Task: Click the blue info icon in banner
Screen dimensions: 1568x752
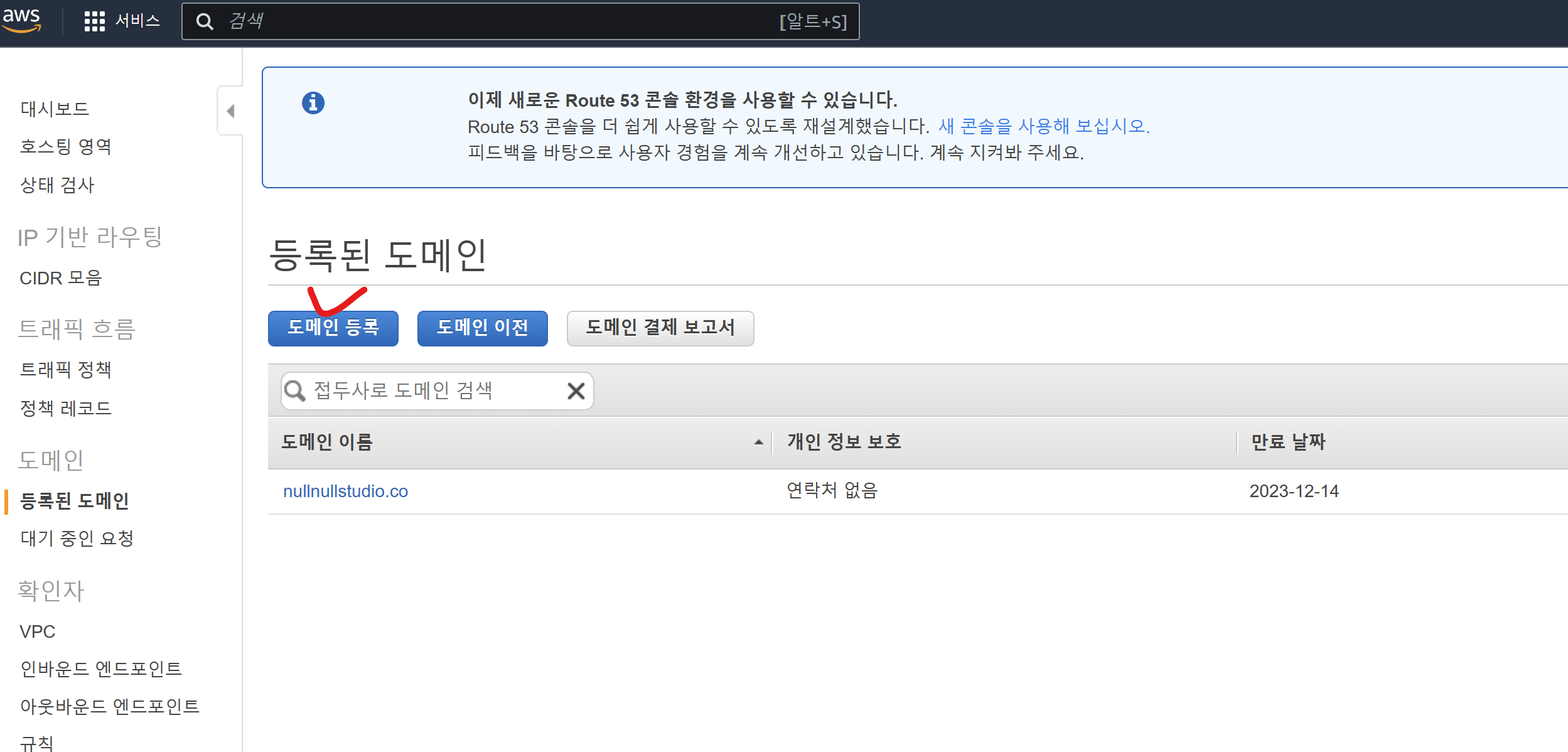Action: click(x=313, y=102)
